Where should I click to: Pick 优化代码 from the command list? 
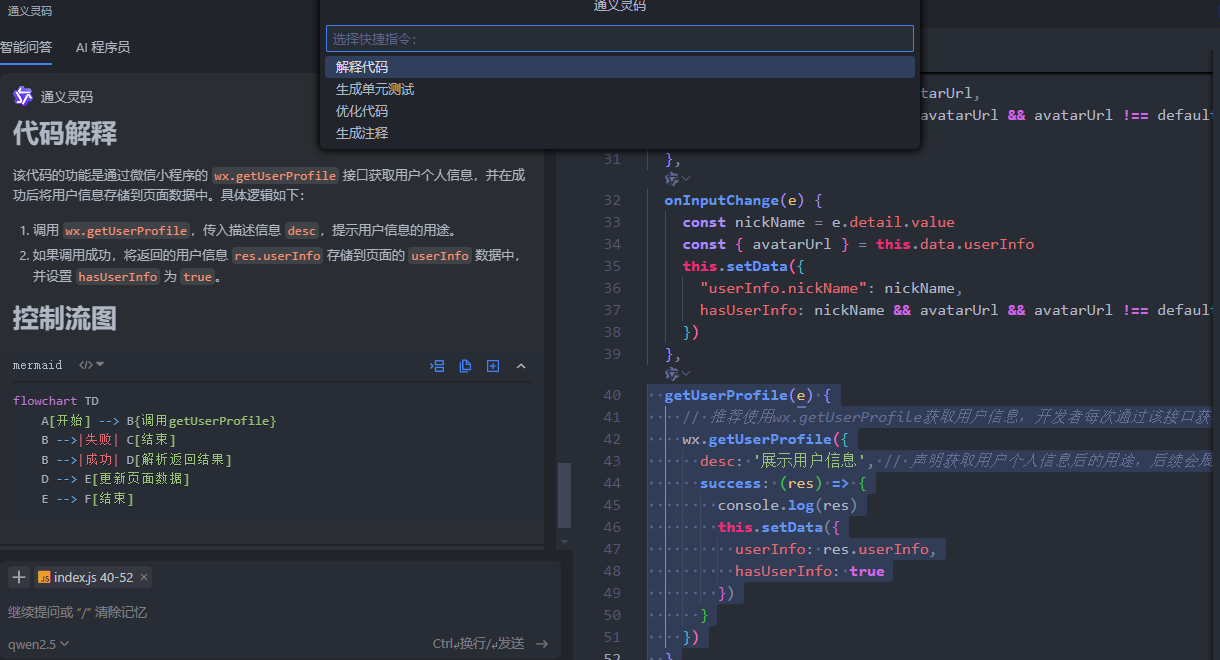pos(620,111)
